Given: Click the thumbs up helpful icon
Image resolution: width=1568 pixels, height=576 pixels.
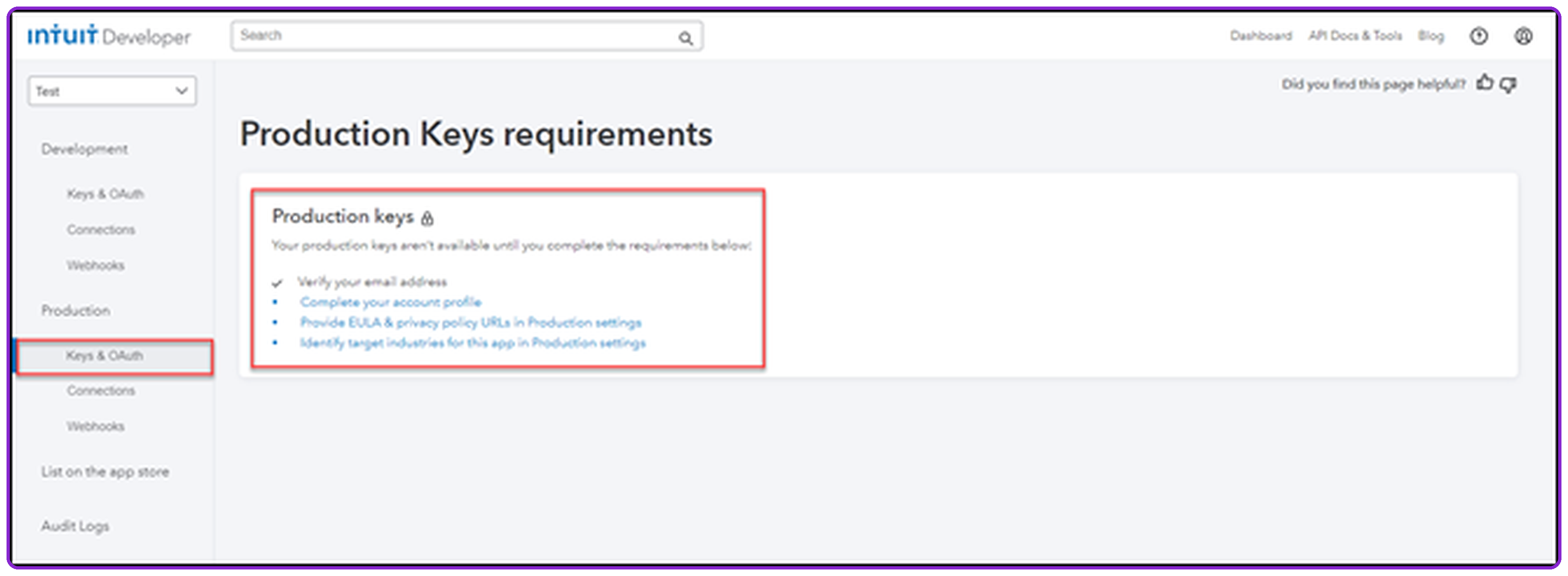Looking at the screenshot, I should click(1485, 83).
